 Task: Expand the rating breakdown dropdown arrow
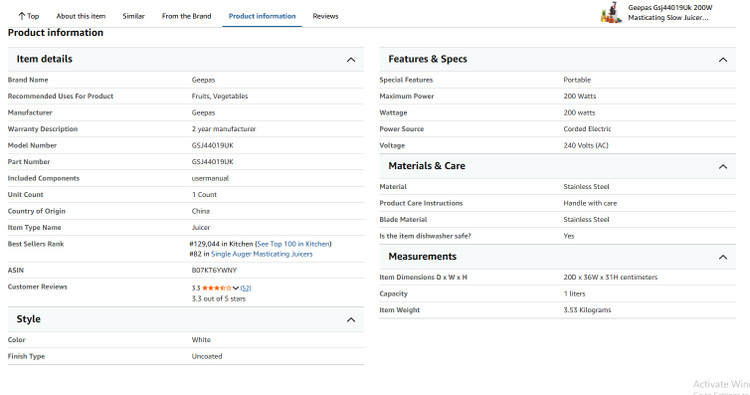click(x=236, y=288)
